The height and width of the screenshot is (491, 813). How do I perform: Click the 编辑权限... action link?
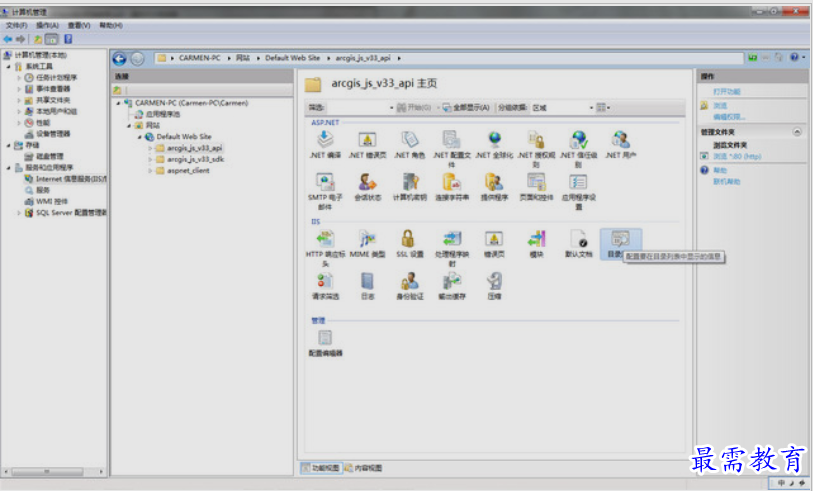[x=729, y=117]
